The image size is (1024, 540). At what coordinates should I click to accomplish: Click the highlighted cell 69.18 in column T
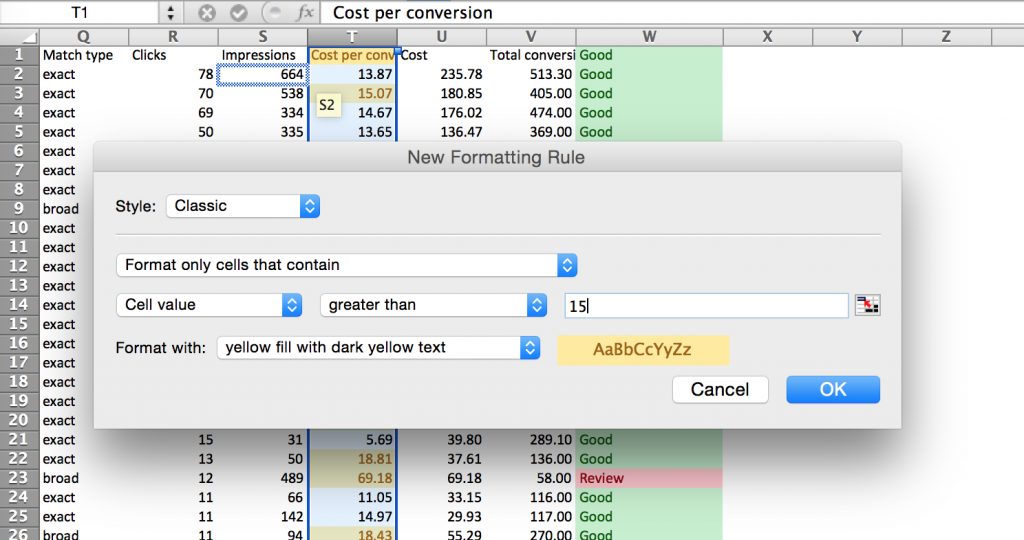353,478
